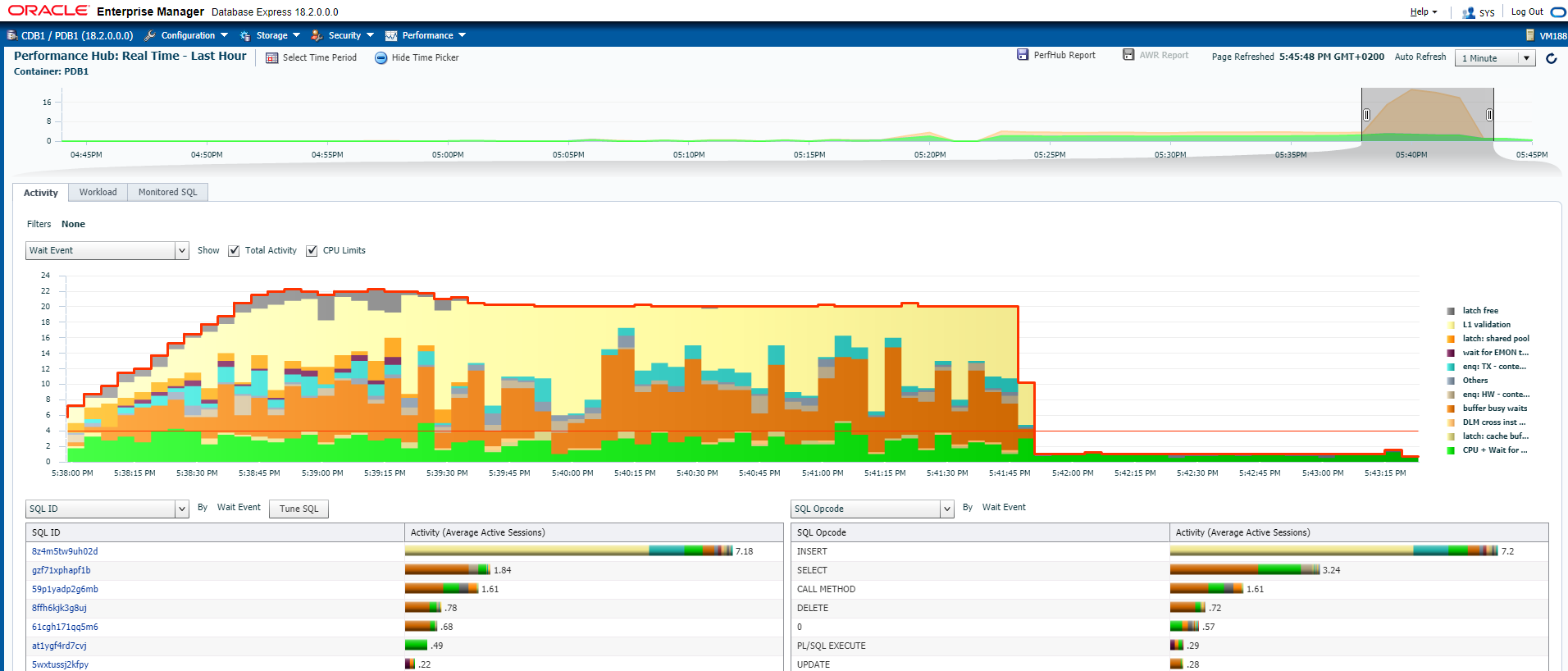Expand the Storage menu
This screenshot has height=671, width=1568.
(278, 35)
